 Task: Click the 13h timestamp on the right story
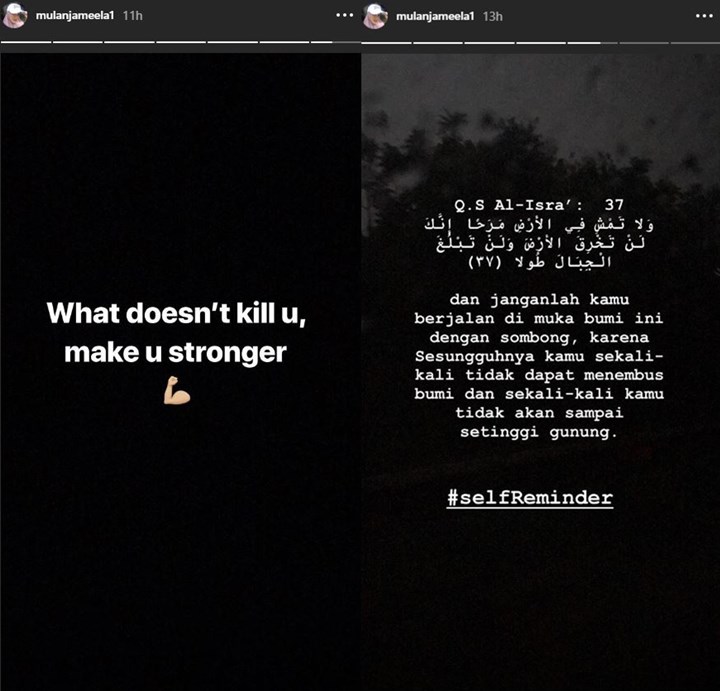[x=493, y=17]
